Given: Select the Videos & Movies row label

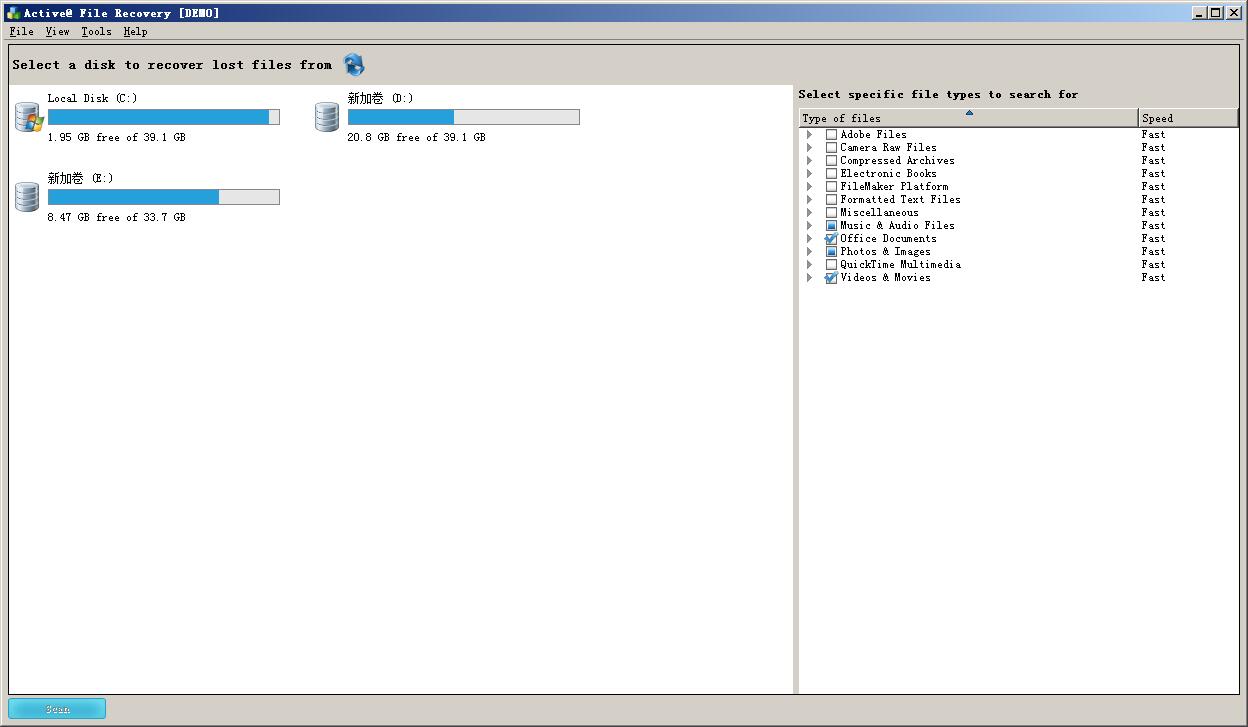Looking at the screenshot, I should (x=885, y=278).
